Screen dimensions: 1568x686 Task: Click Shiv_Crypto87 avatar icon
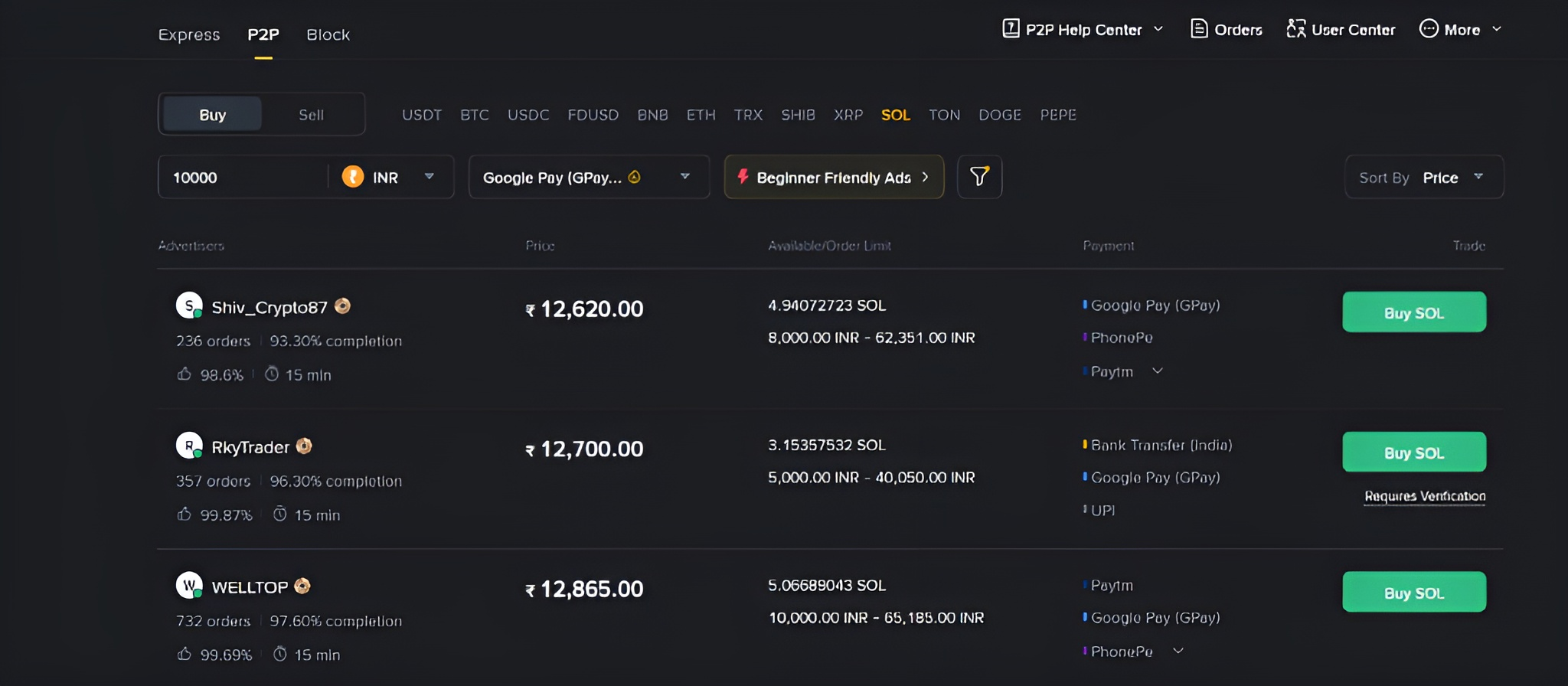189,305
